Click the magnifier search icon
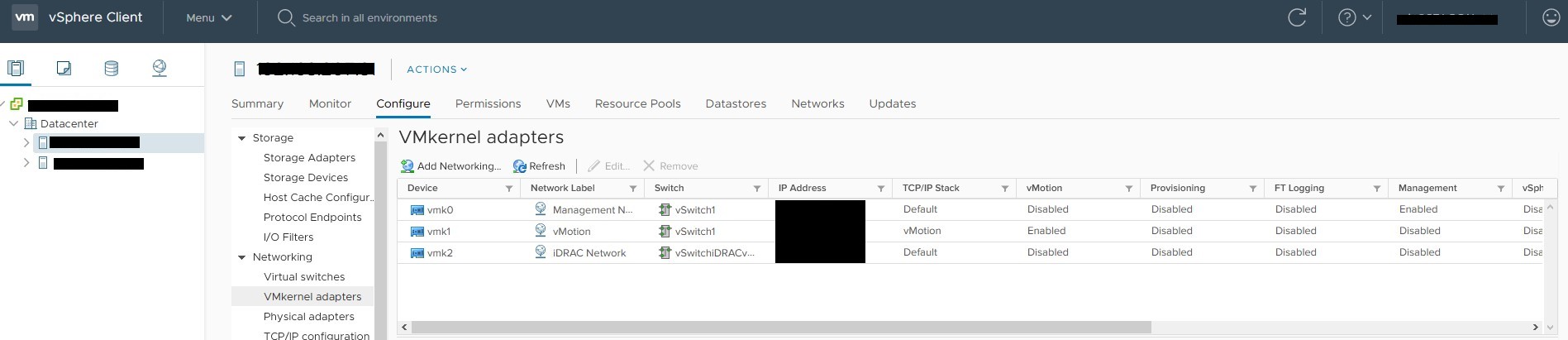 [286, 17]
